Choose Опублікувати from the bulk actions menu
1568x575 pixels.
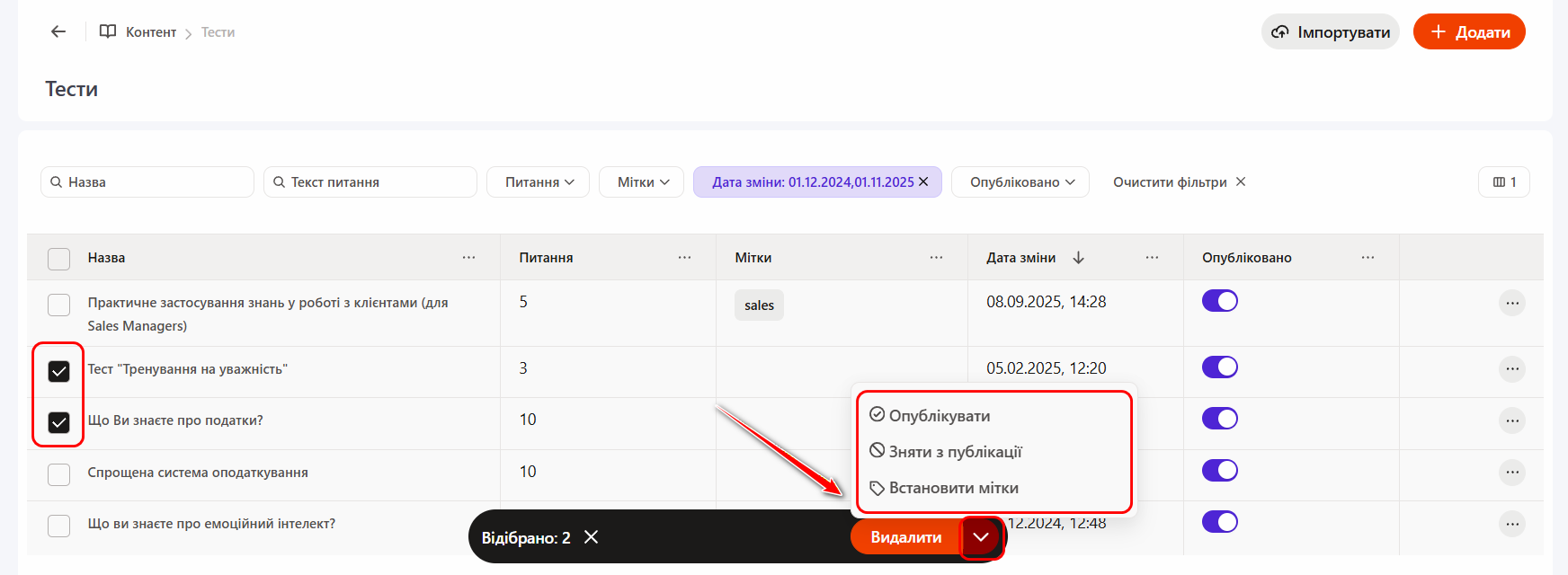939,416
